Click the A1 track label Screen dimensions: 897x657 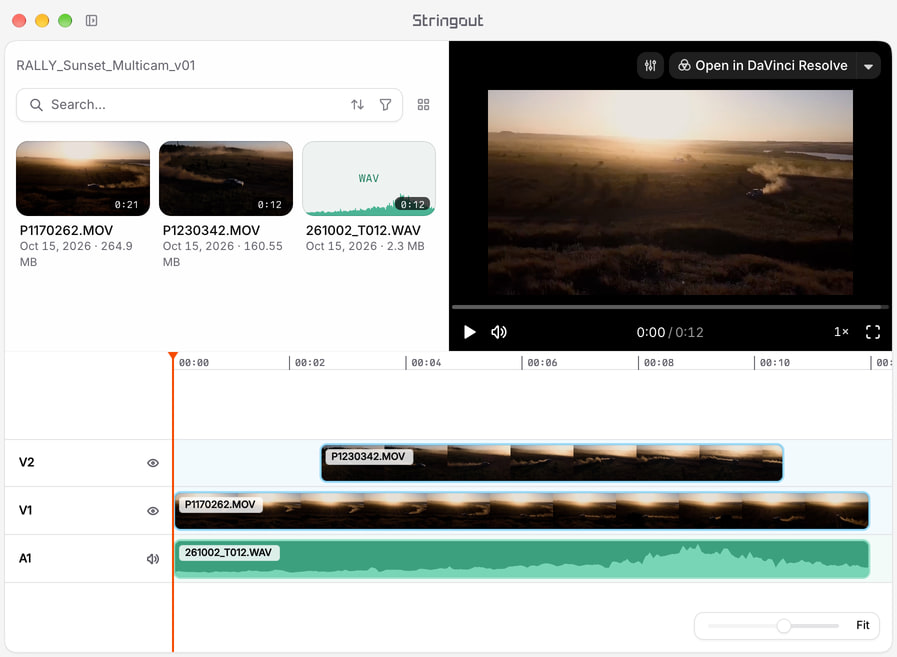coord(25,559)
